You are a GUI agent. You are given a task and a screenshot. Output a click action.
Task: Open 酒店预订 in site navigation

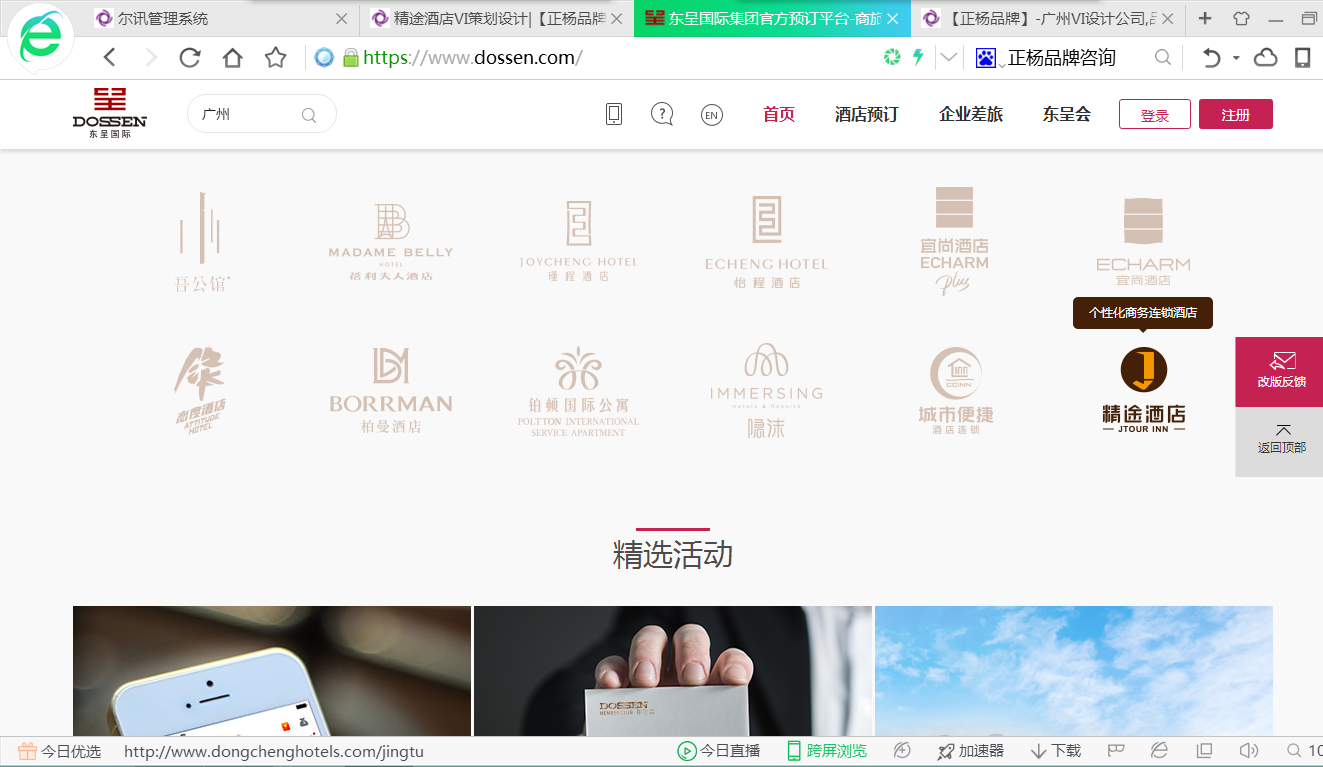867,114
